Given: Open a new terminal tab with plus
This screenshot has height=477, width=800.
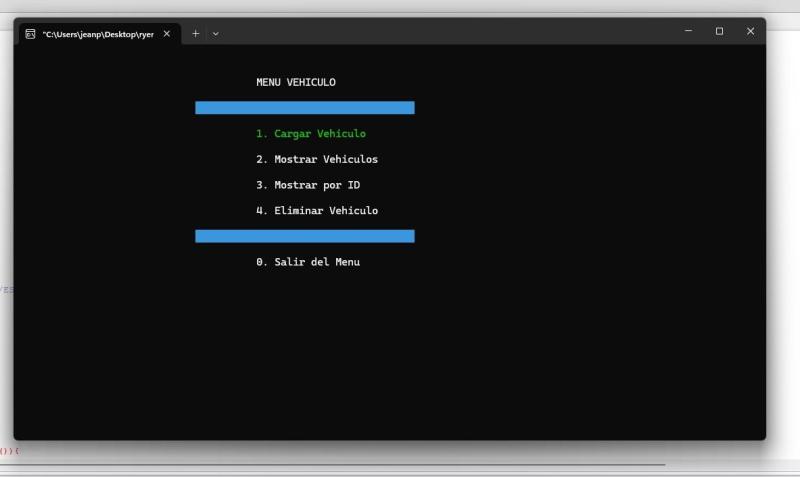Looking at the screenshot, I should click(195, 34).
